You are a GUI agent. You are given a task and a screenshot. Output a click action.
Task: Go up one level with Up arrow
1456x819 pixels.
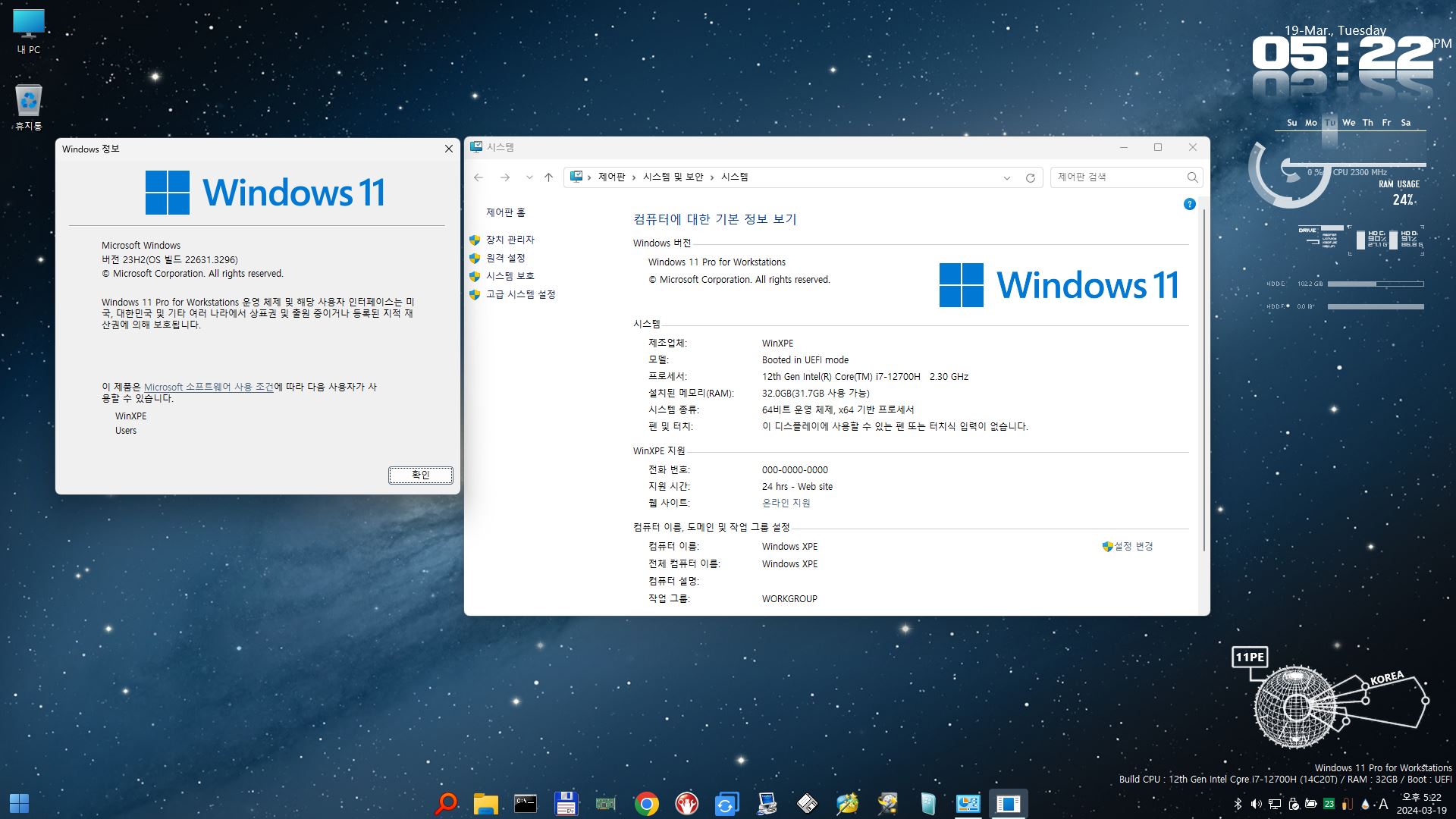(549, 177)
